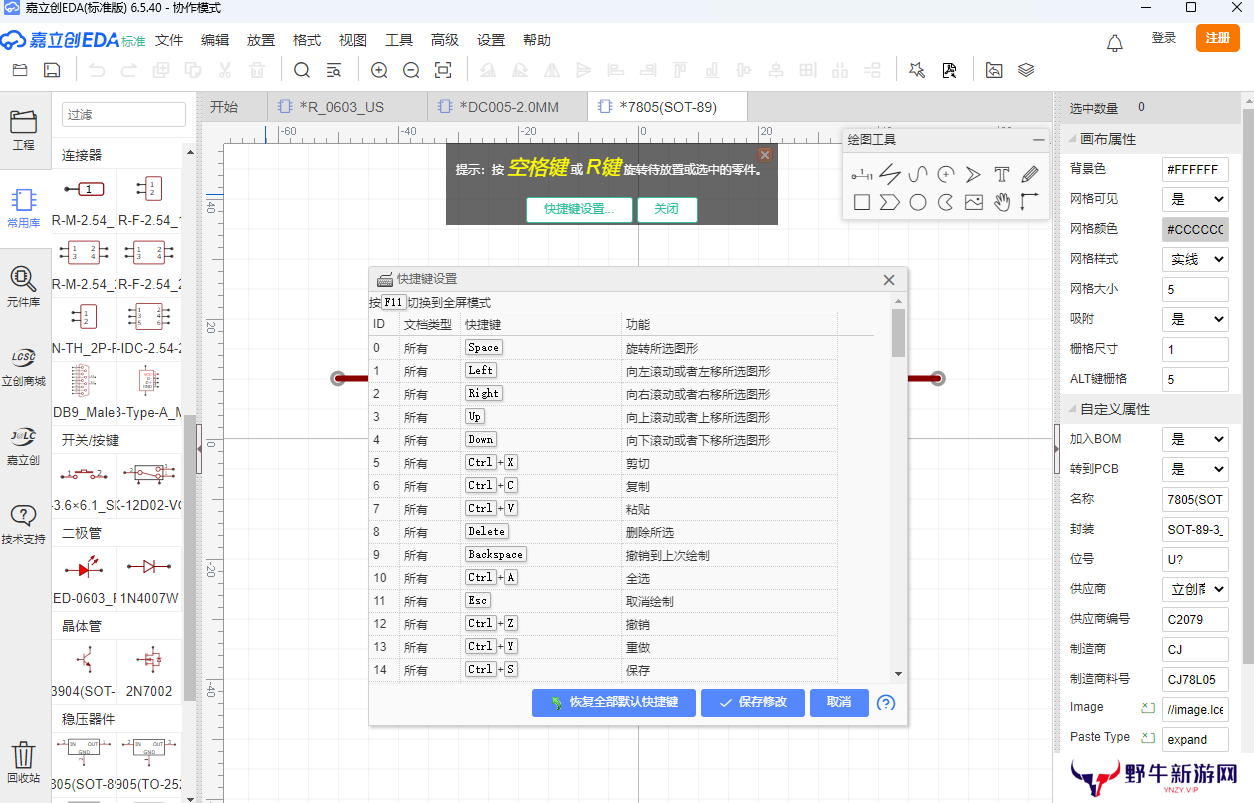Screen dimensions: 1254x803
Task: Switch to the 开始 tab
Action: (x=232, y=107)
